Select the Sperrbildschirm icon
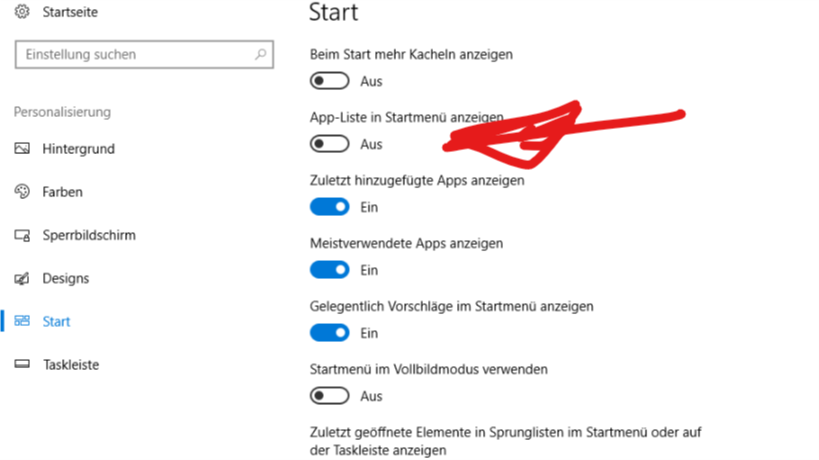 coord(22,235)
